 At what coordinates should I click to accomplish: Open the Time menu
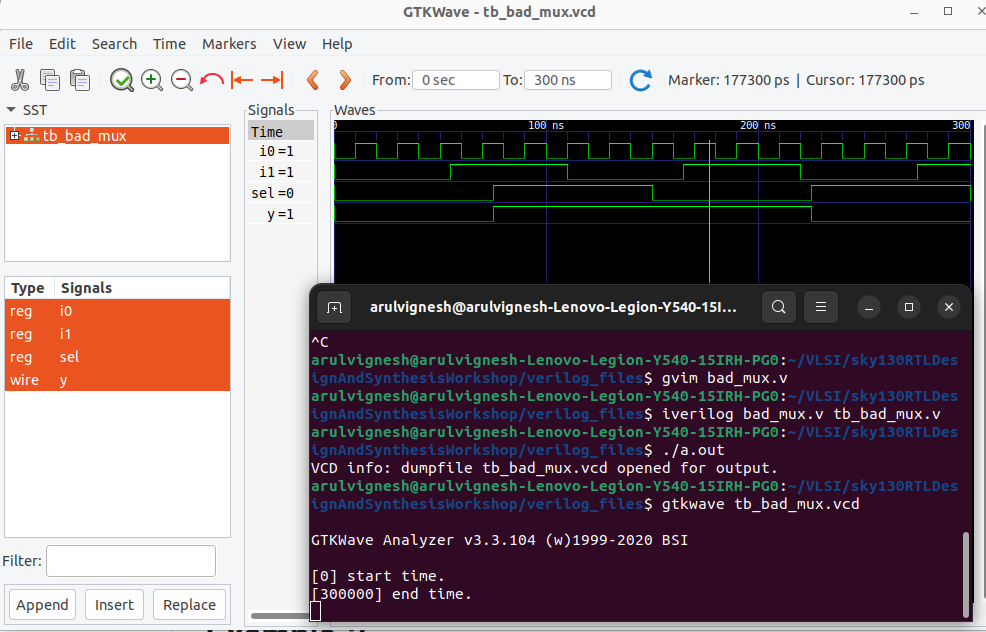[x=169, y=44]
